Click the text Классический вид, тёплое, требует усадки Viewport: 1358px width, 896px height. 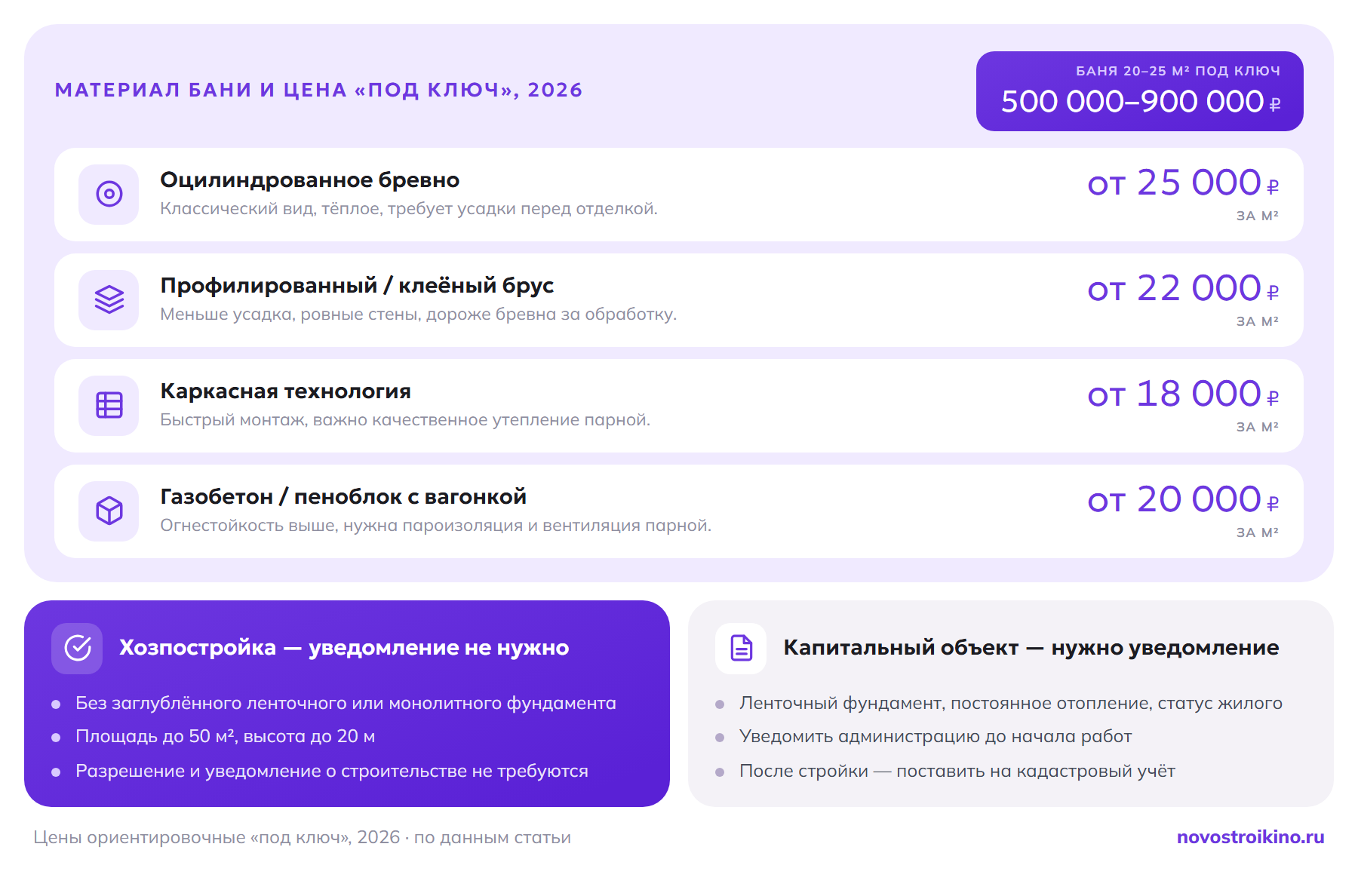(x=409, y=209)
